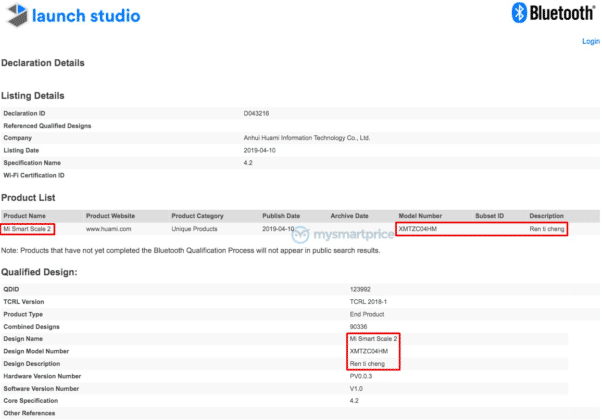Click the Product List heading
Screen dimensions: 602x420
(28, 198)
